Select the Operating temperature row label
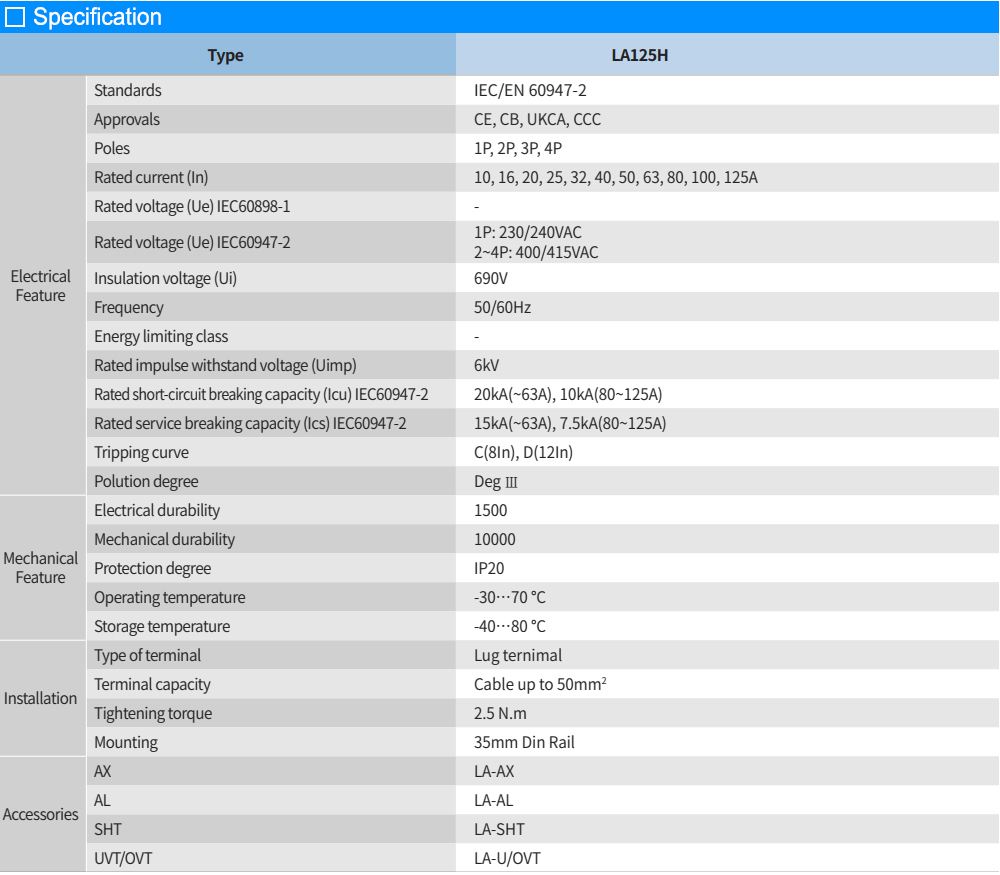The height and width of the screenshot is (875, 1000). tap(169, 597)
